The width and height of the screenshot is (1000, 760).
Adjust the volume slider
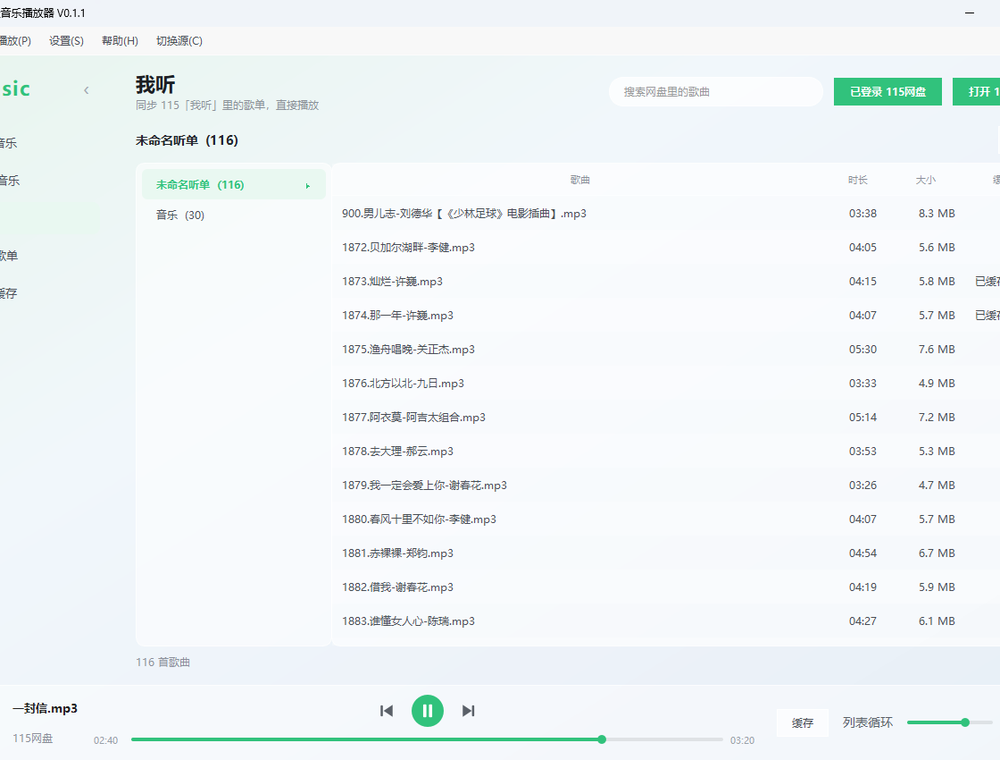click(x=949, y=722)
